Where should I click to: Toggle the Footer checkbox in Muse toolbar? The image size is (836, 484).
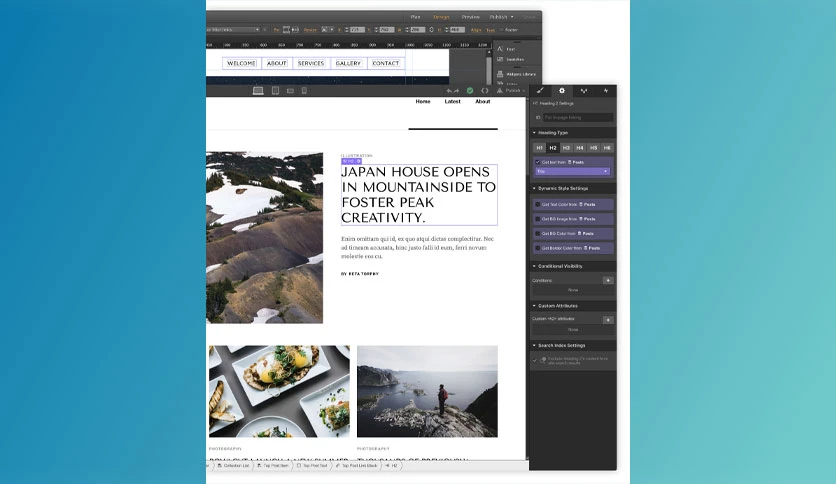pyautogui.click(x=500, y=30)
